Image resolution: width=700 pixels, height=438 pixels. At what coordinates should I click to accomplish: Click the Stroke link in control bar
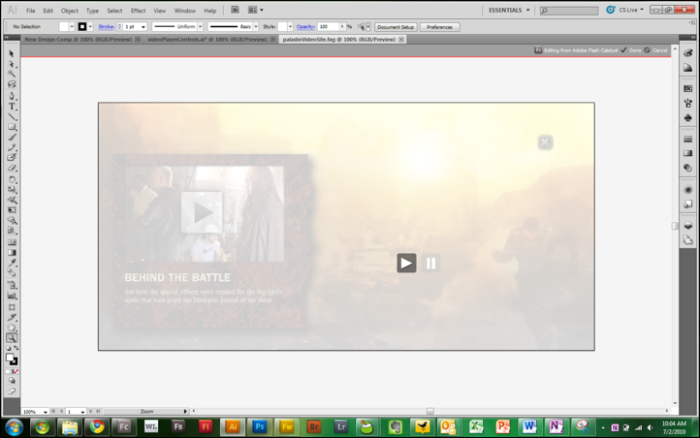click(x=106, y=27)
